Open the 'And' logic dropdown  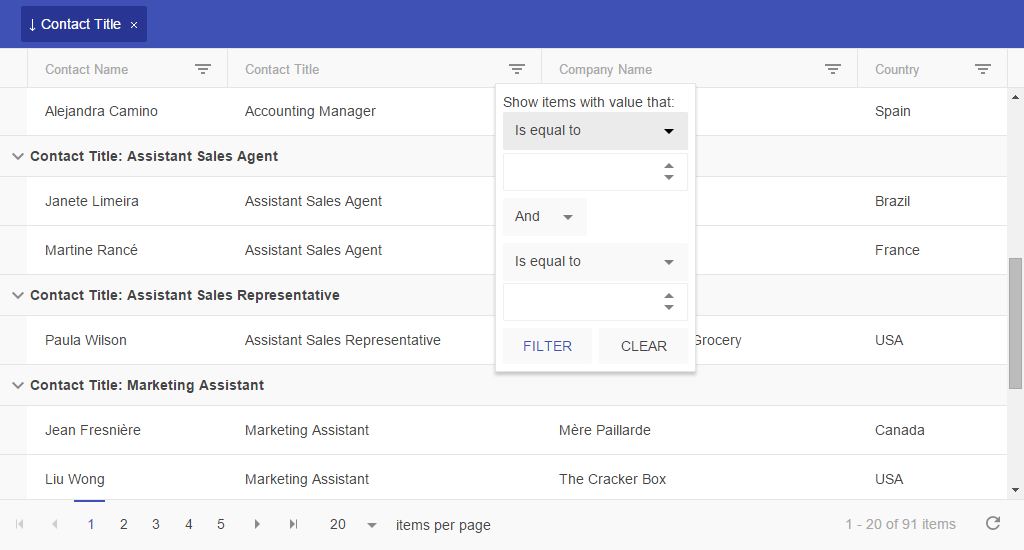[x=545, y=217]
